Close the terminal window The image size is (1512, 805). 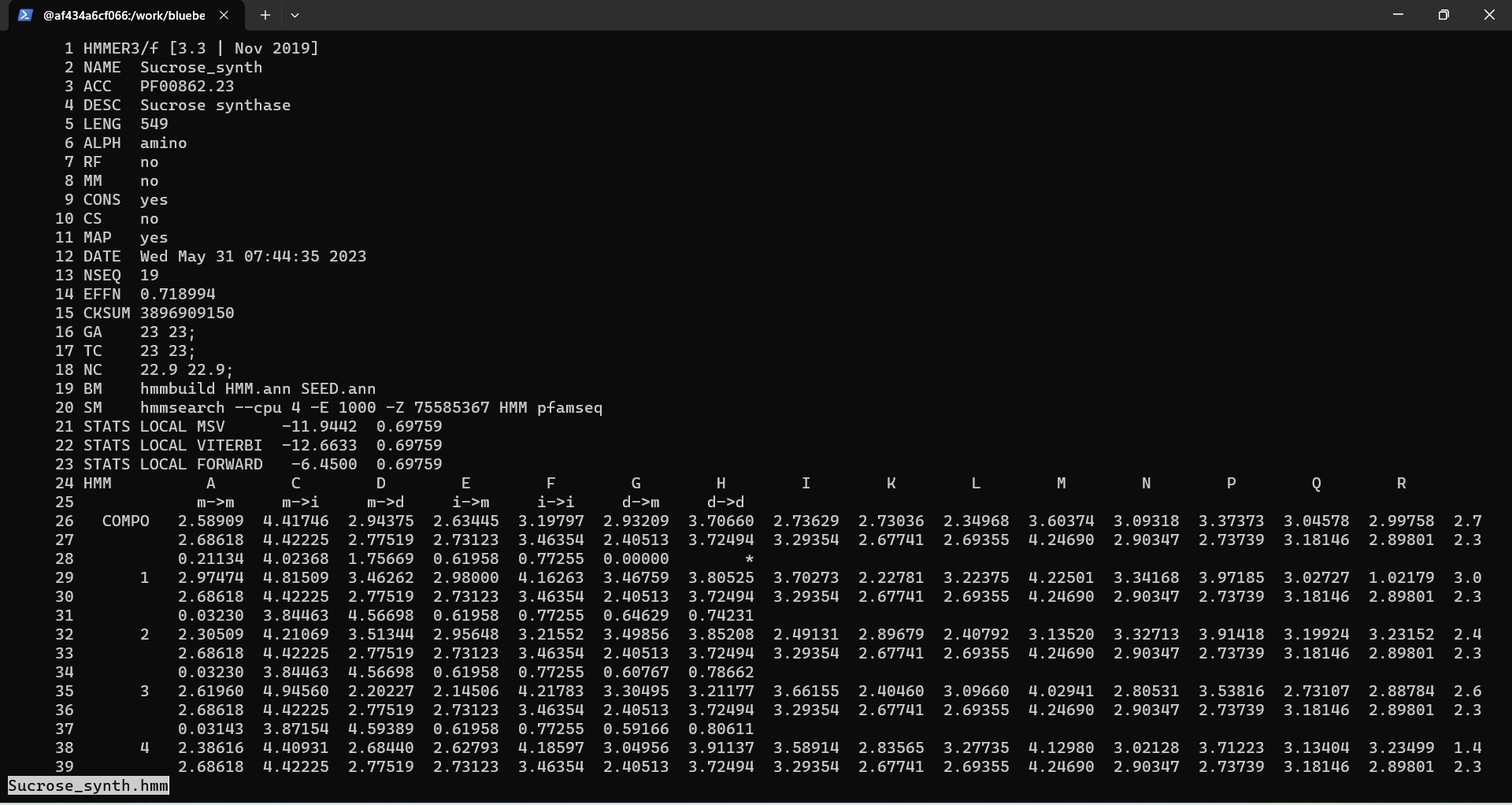pyautogui.click(x=1489, y=15)
